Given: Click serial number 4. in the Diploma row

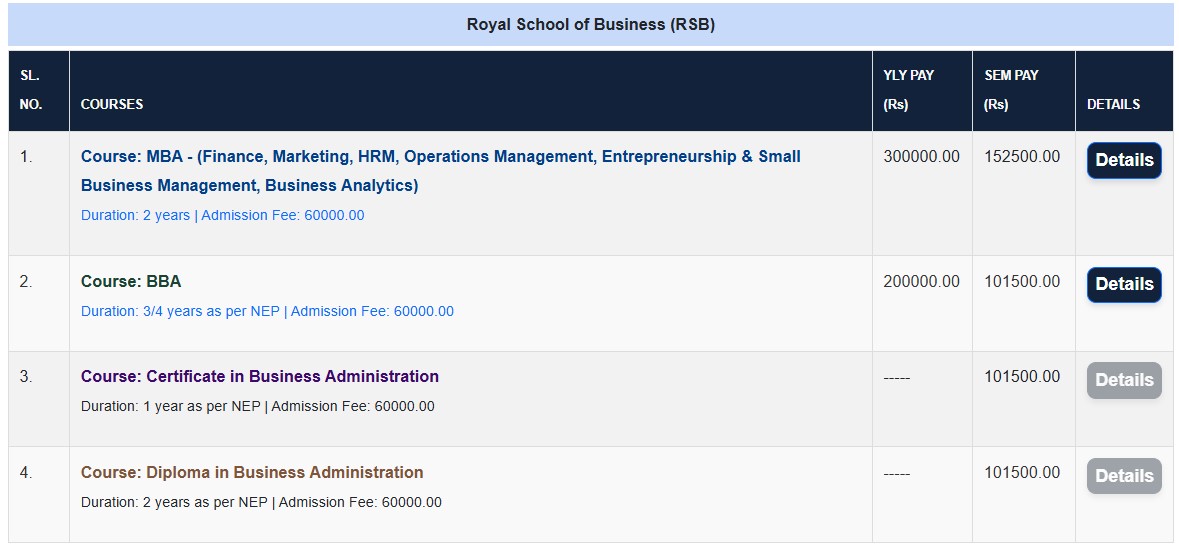Looking at the screenshot, I should tap(26, 473).
